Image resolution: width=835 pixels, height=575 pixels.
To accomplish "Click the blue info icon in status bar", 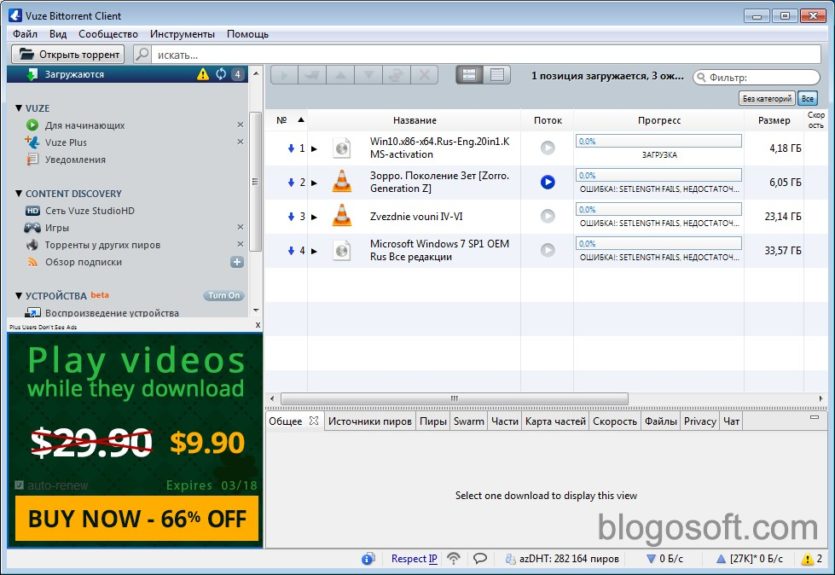I will 368,558.
